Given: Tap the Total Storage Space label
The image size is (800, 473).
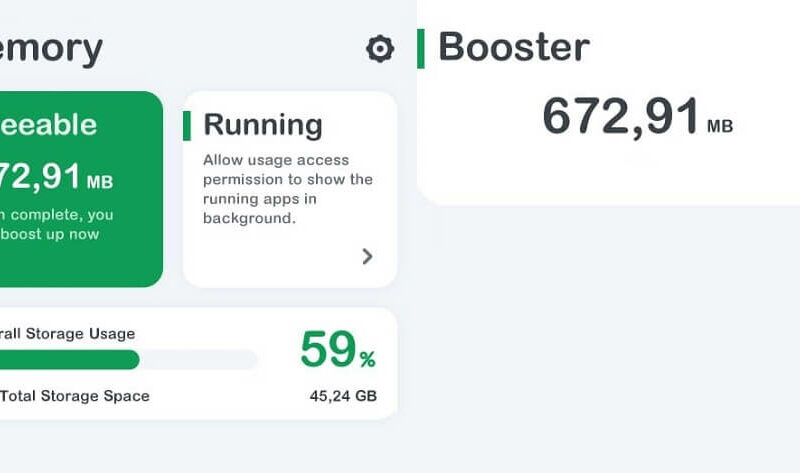Looking at the screenshot, I should (x=74, y=396).
